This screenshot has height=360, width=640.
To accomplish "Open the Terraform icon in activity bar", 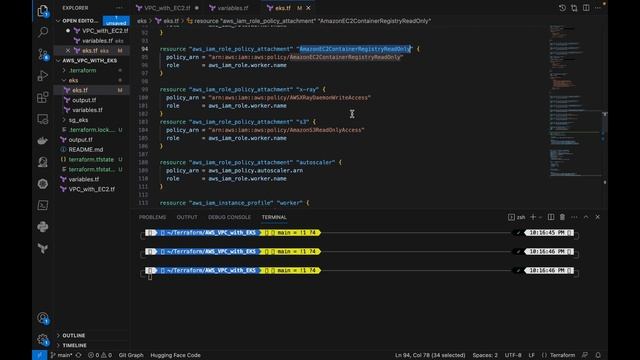I will point(42,248).
